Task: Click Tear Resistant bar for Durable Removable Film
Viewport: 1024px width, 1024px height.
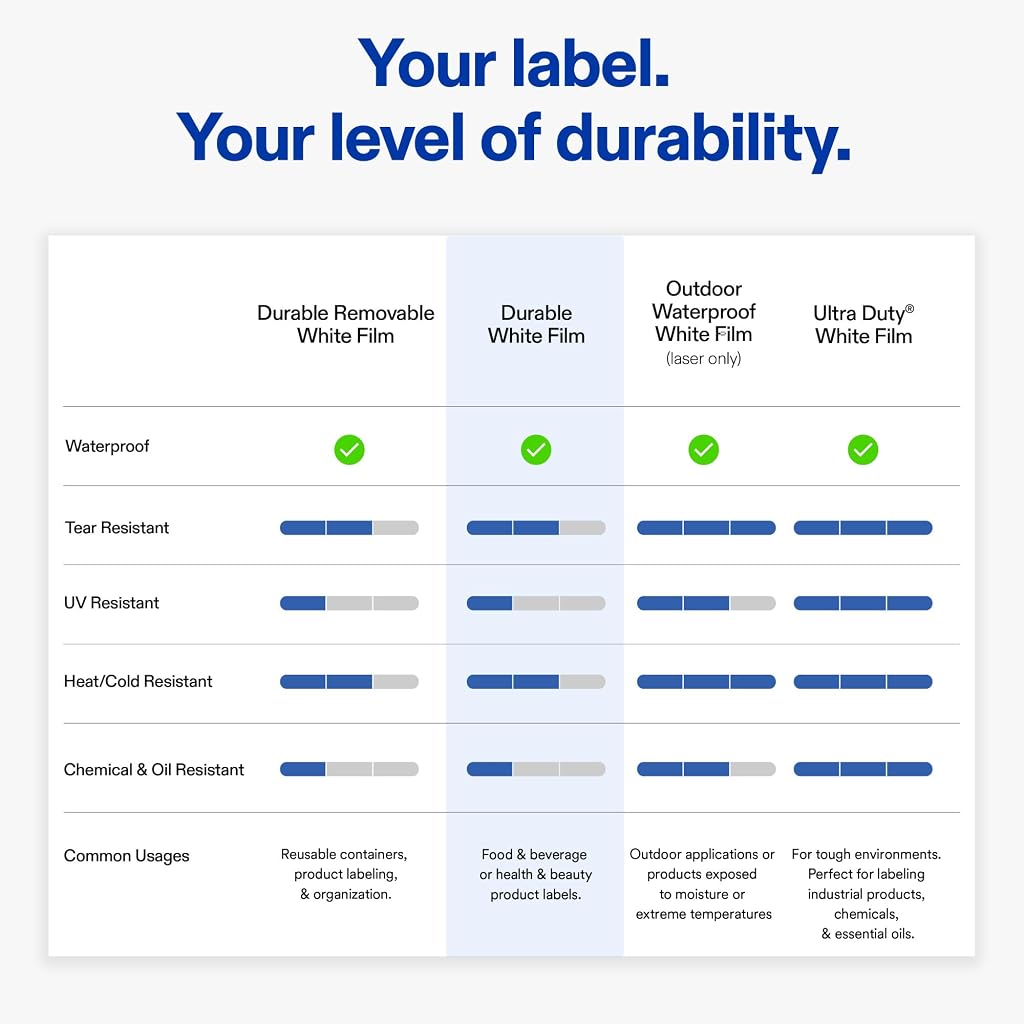Action: pos(349,528)
